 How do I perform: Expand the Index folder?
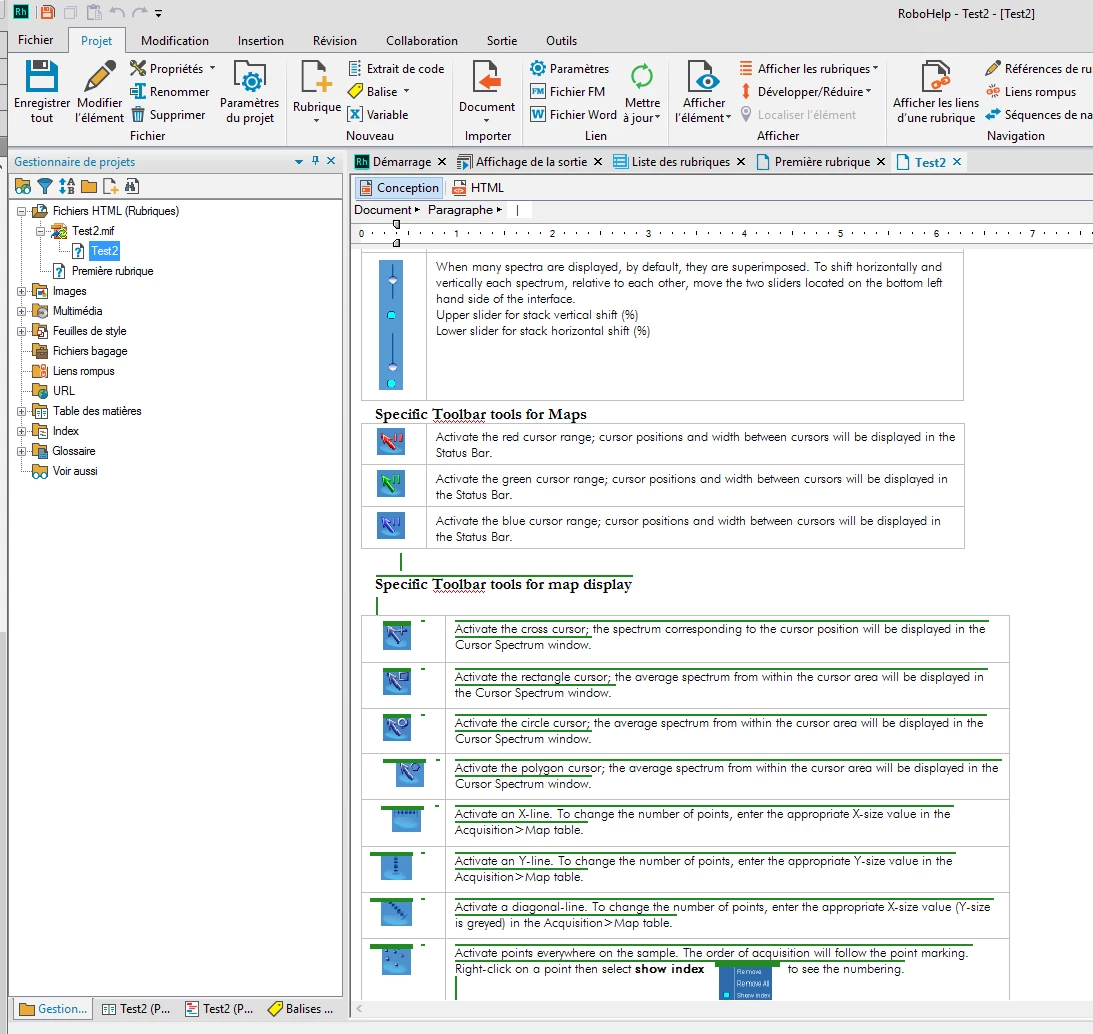[22, 432]
